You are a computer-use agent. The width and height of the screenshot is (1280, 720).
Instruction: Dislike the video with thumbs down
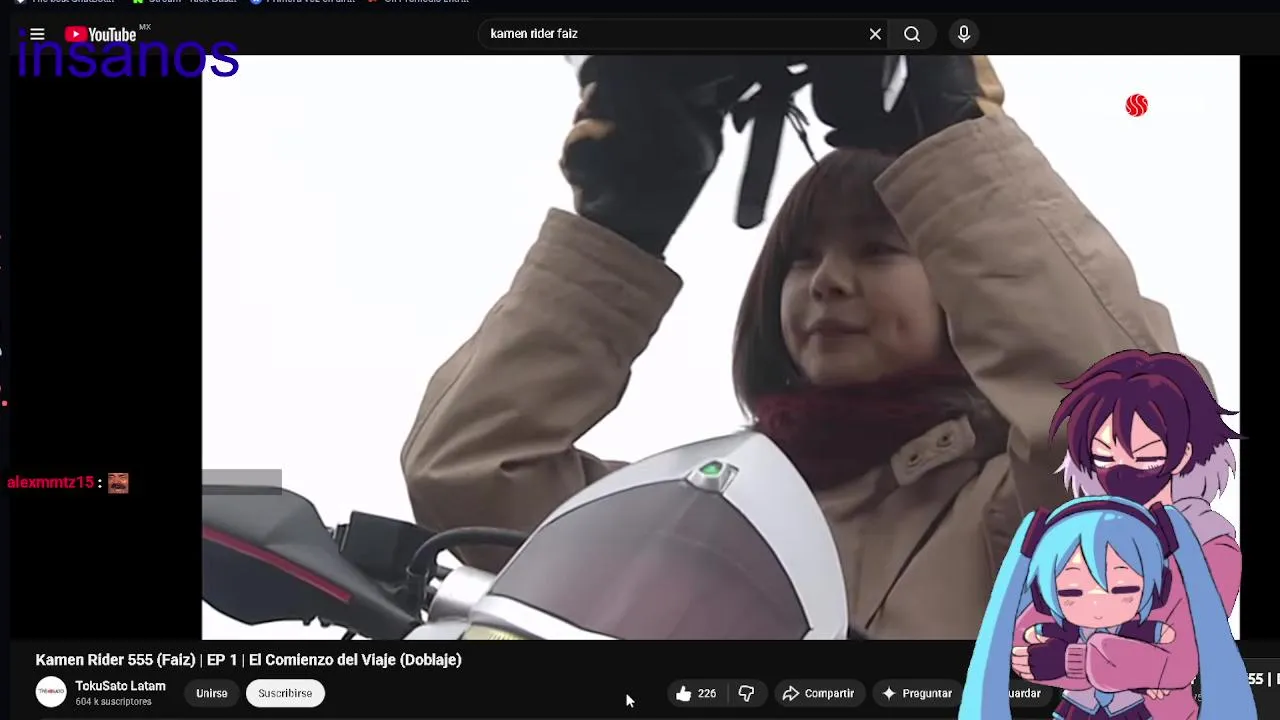tap(746, 693)
